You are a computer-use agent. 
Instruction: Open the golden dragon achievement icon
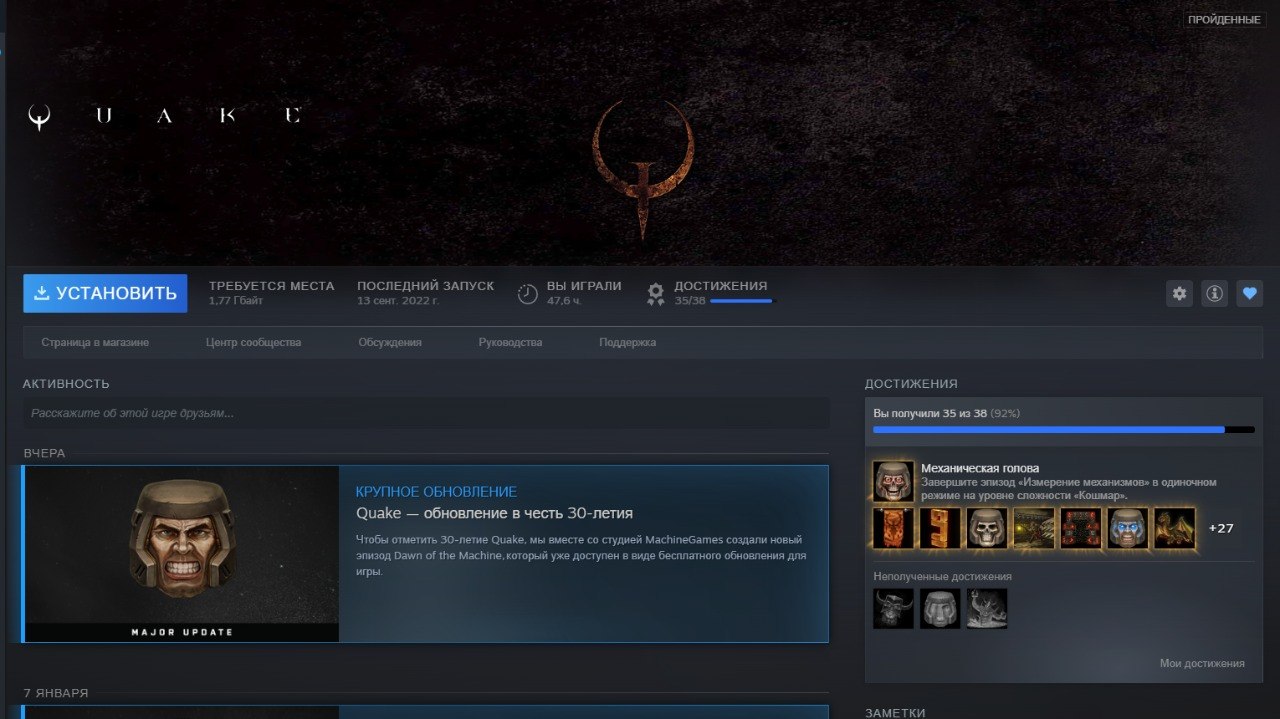click(x=1175, y=528)
